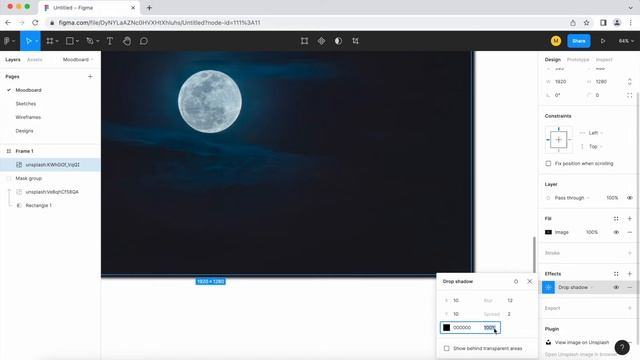
Task: Click the Edit object icon in toolbar
Action: point(304,41)
